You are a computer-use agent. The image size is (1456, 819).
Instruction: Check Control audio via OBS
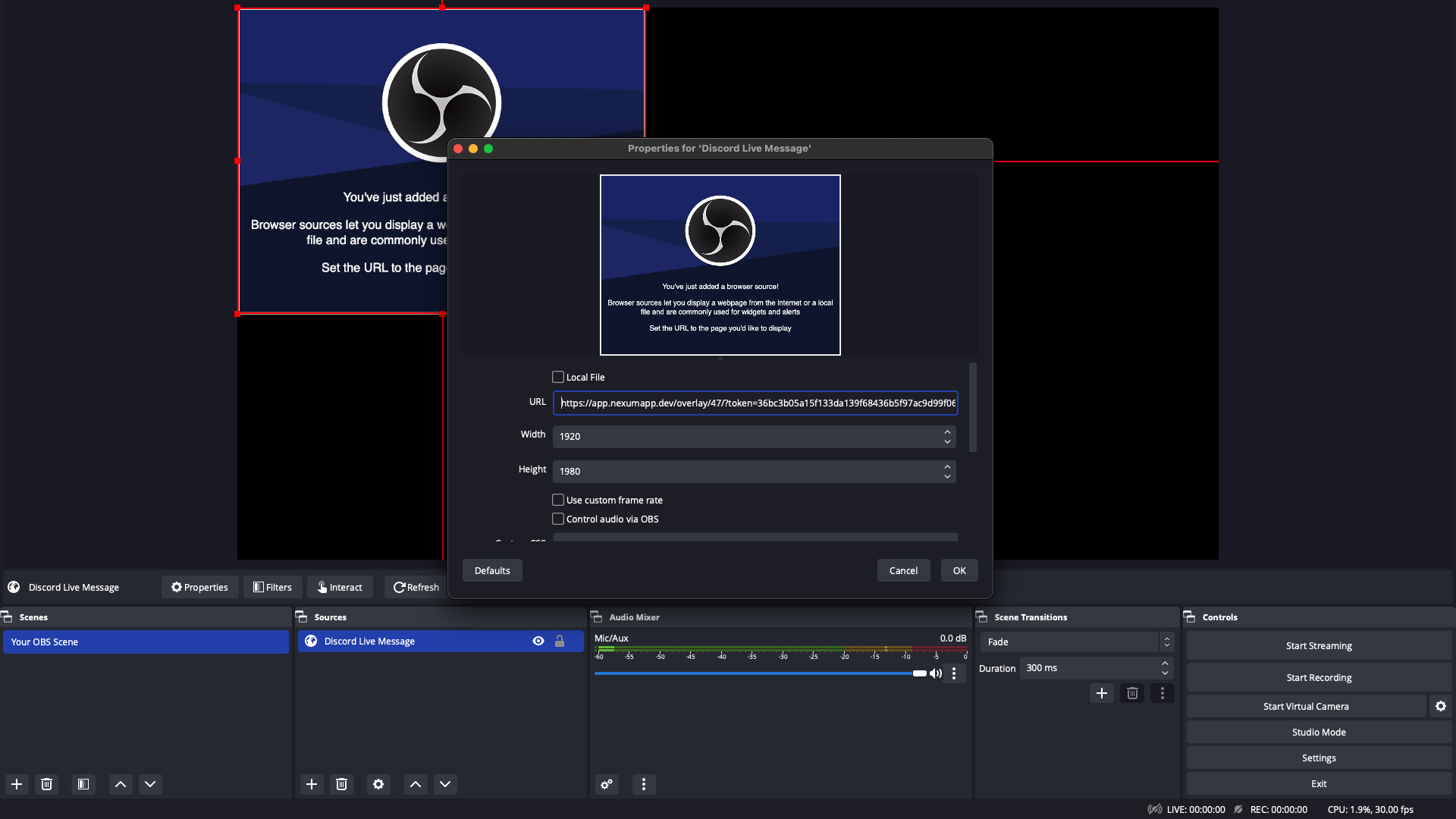[x=558, y=519]
